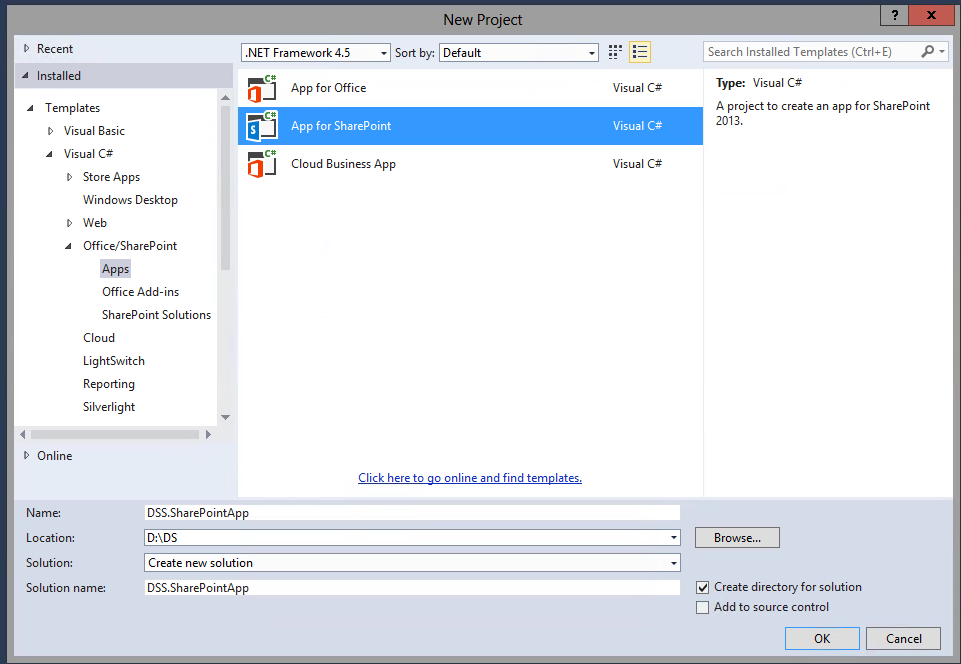Viewport: 961px width, 664px height.
Task: Expand the Visual Basic node arrow
Action: pos(50,131)
